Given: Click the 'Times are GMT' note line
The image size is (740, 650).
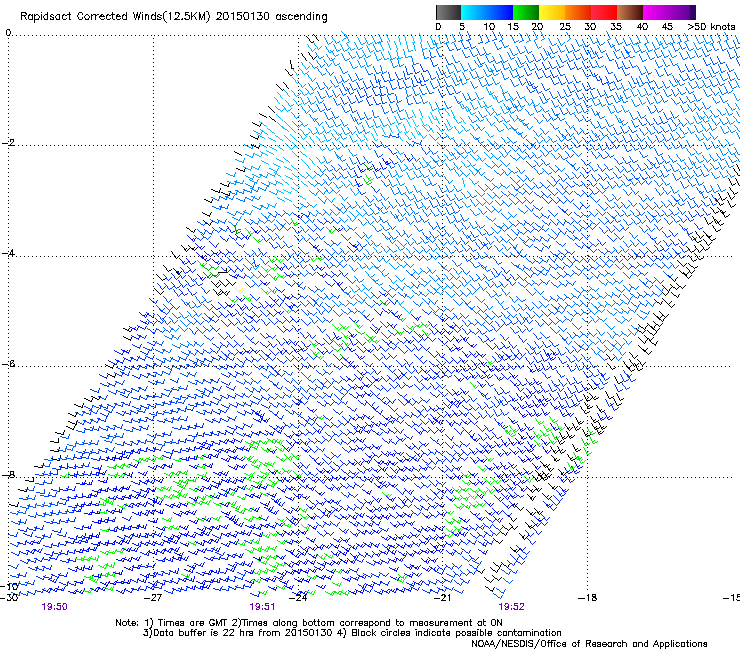Looking at the screenshot, I should pos(309,623).
